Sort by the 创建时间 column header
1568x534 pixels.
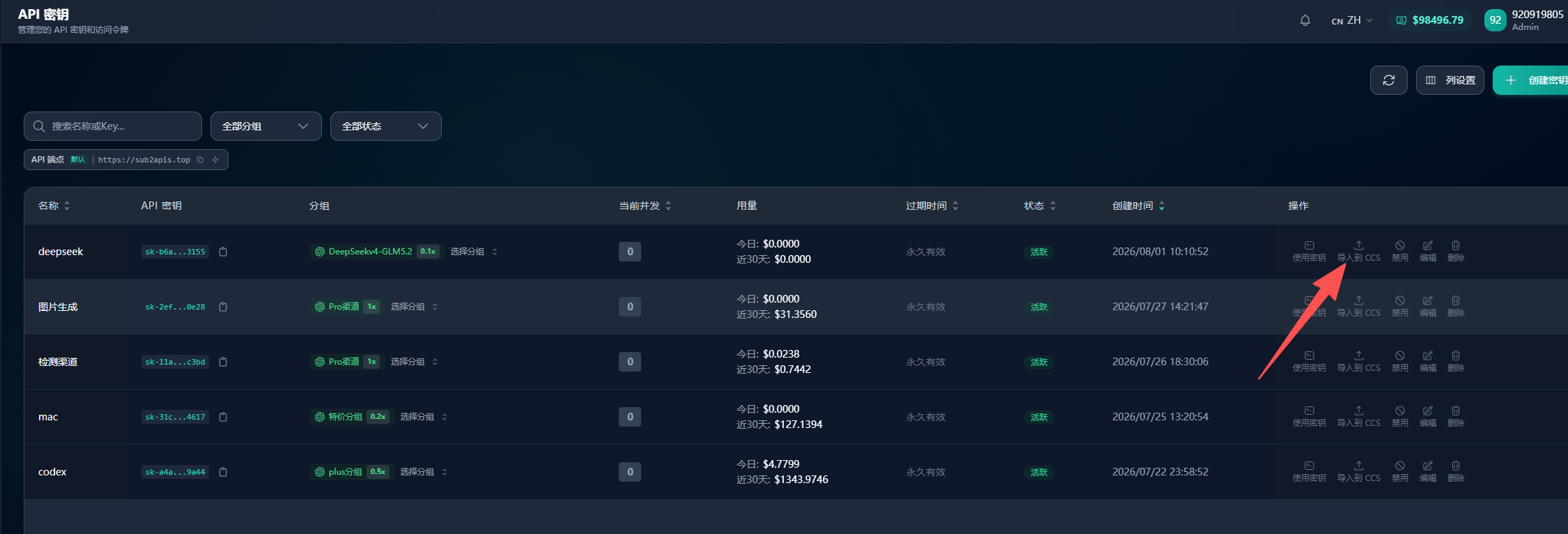tap(1139, 206)
